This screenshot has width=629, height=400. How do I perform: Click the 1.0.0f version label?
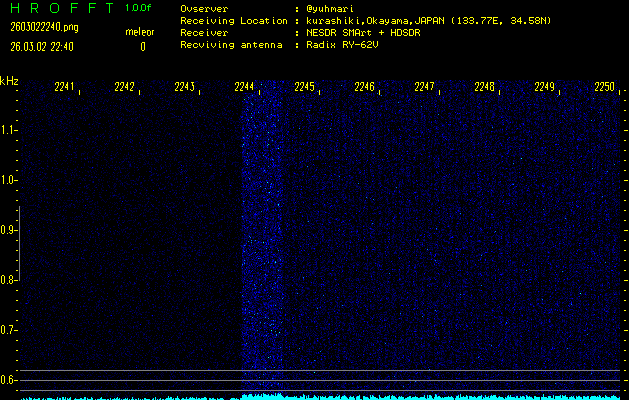(139, 8)
